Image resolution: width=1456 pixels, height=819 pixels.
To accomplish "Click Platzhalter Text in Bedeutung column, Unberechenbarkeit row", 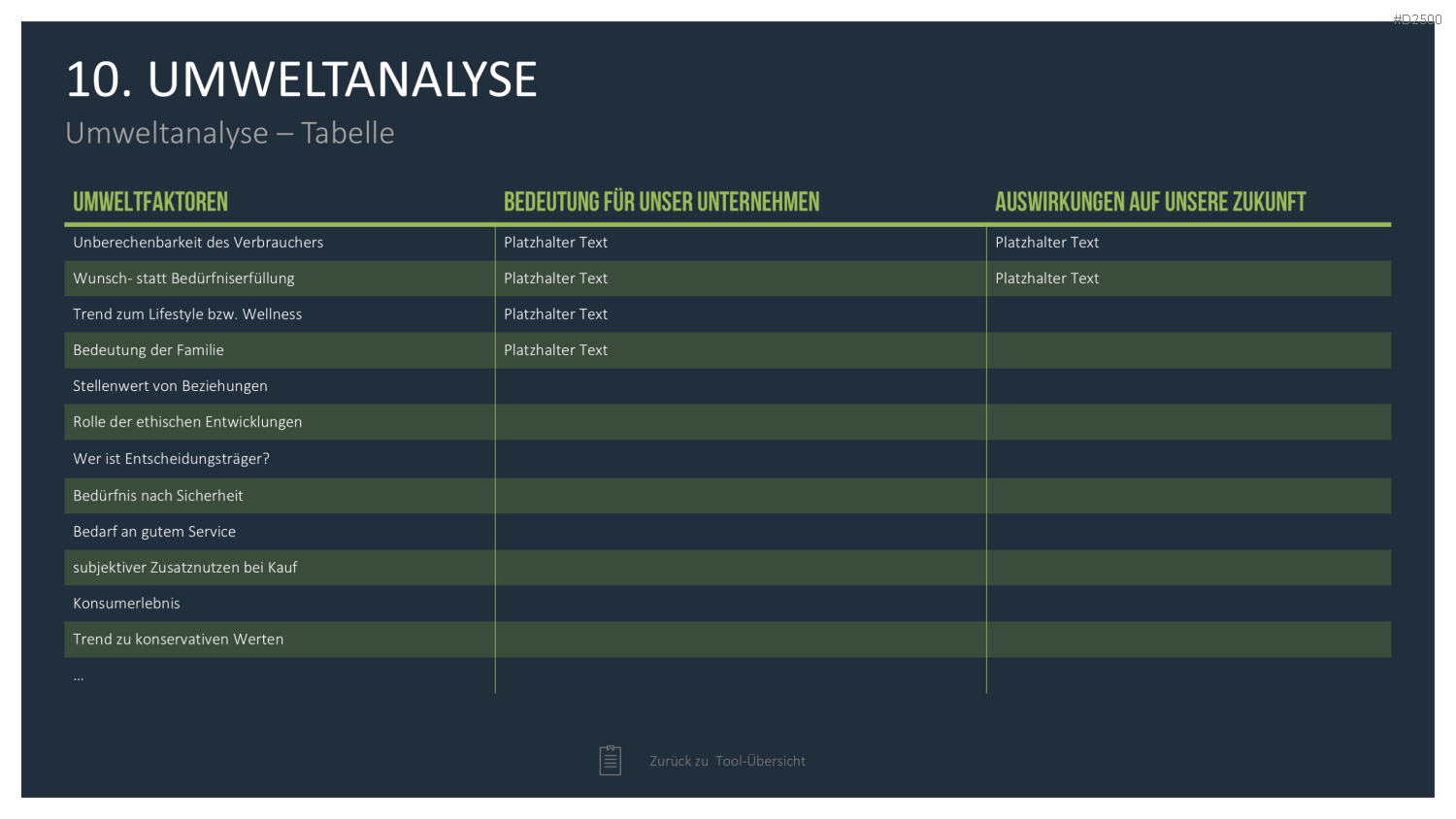I will click(555, 243).
